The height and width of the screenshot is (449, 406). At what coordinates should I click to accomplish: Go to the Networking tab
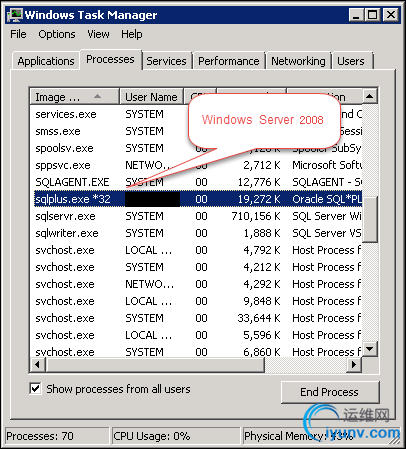[298, 61]
